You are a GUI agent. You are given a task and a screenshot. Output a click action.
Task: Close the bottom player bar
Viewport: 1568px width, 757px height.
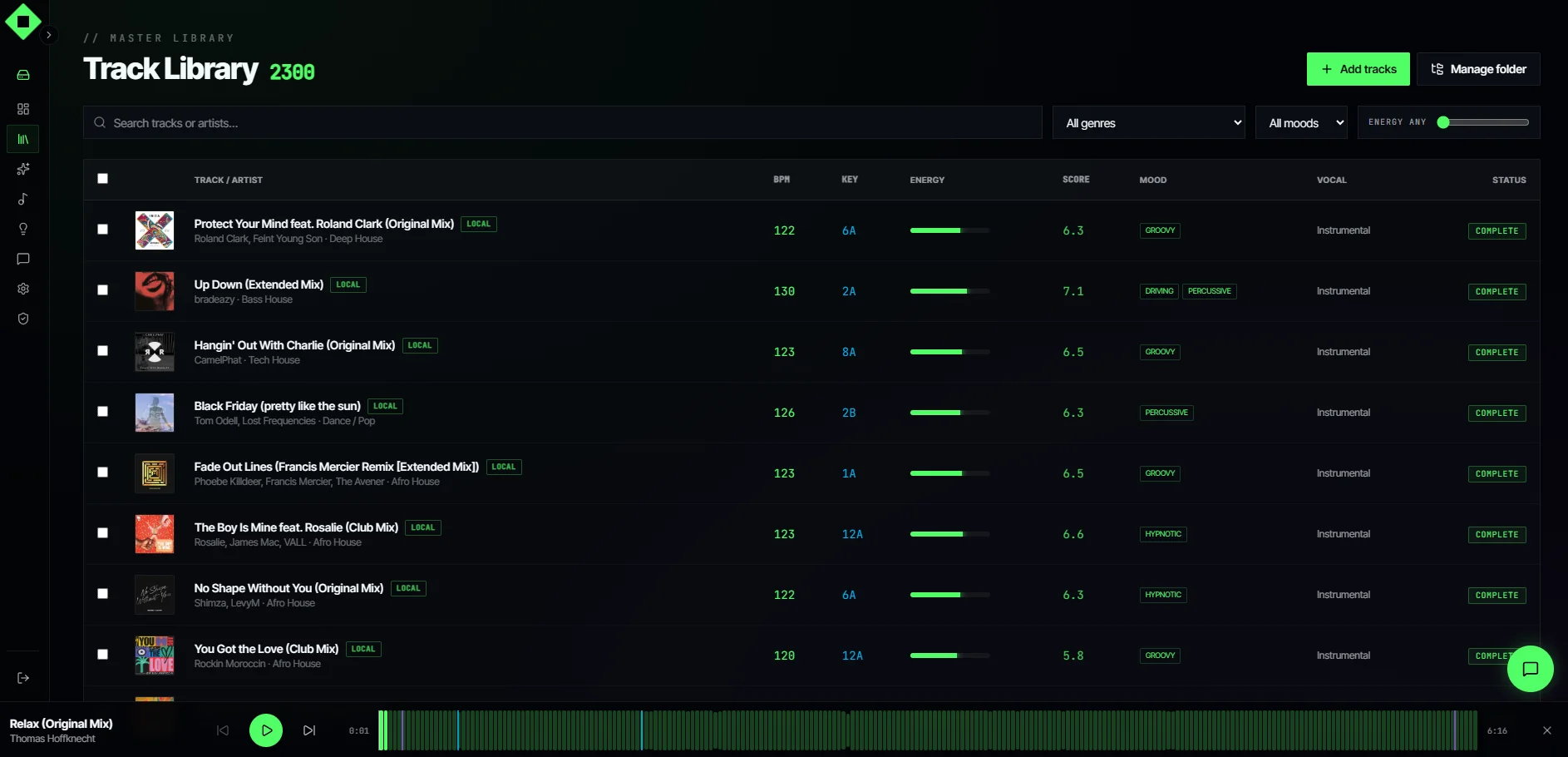(1547, 730)
